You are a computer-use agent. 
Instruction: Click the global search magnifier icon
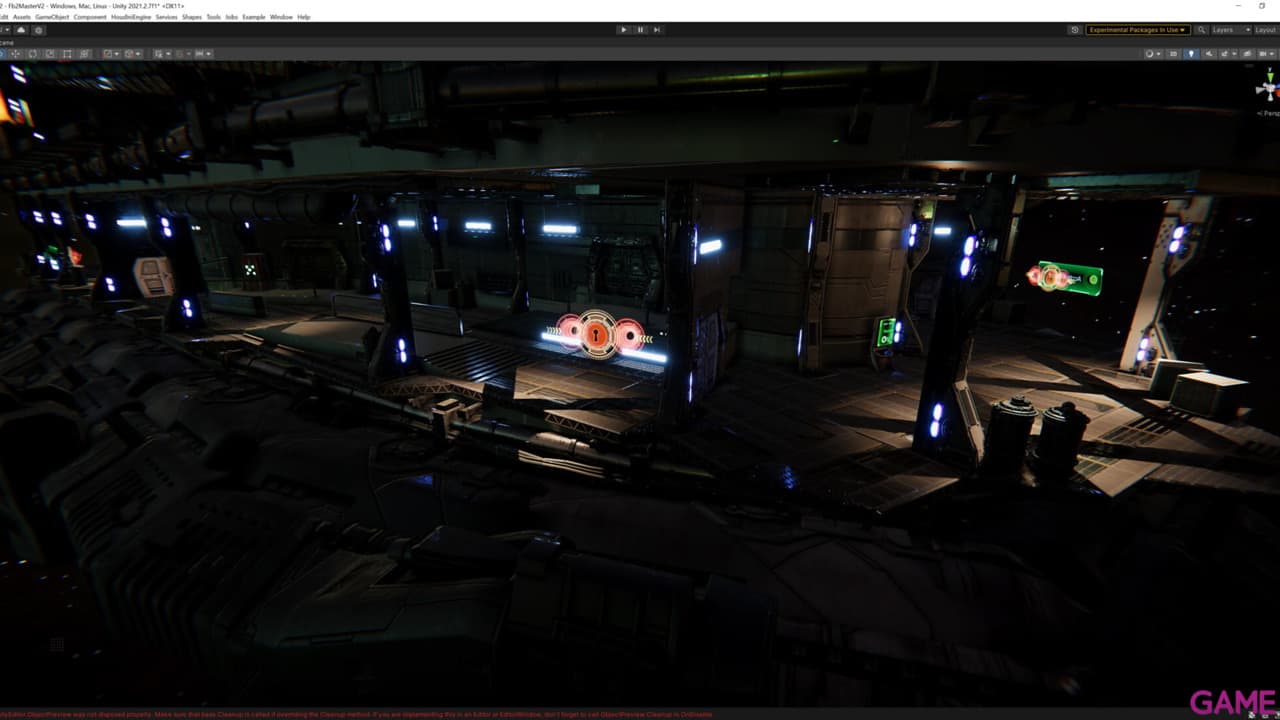pyautogui.click(x=1201, y=30)
